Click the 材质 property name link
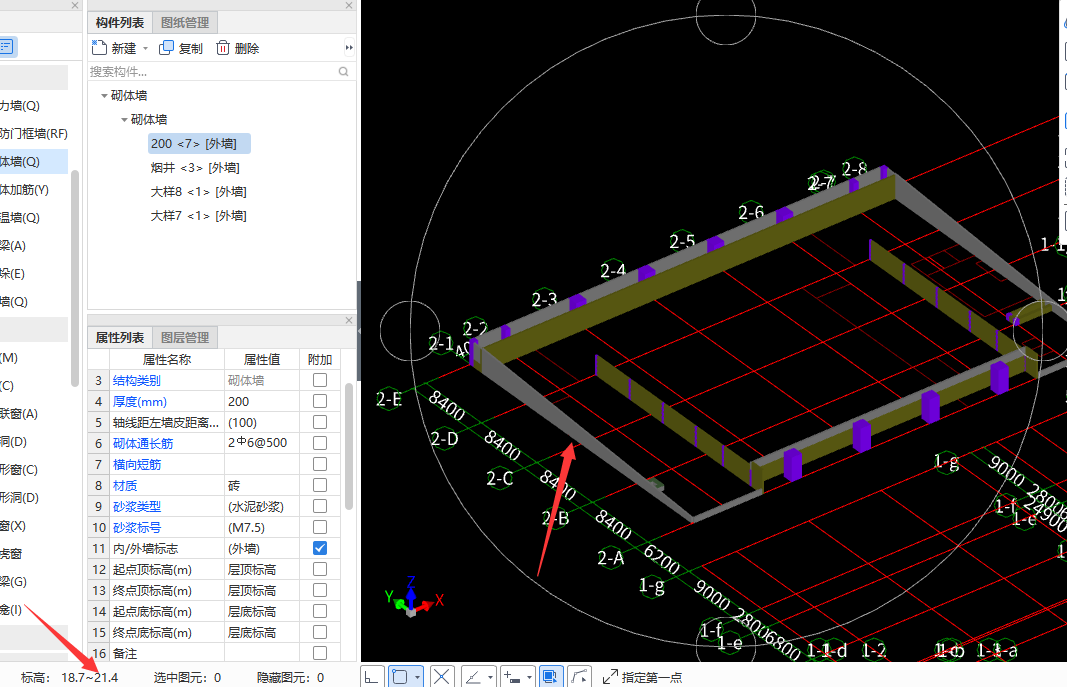 [x=125, y=486]
